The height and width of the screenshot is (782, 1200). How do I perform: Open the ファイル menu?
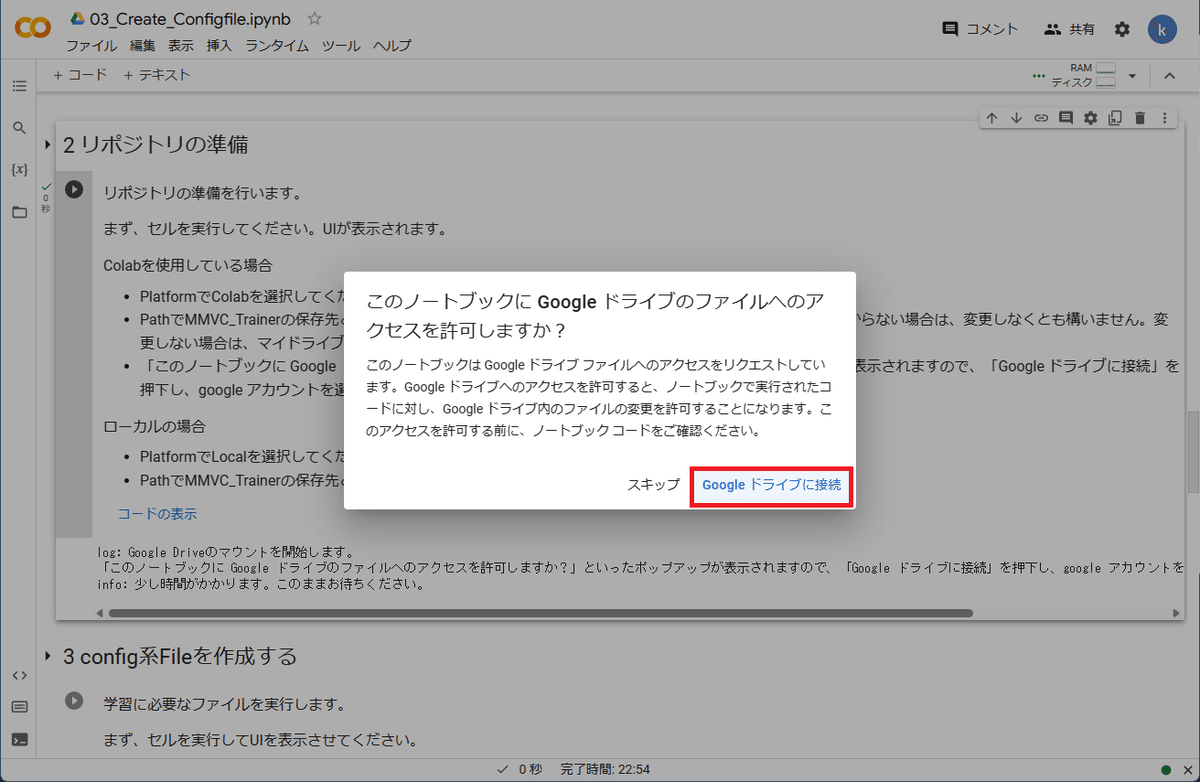coord(91,46)
